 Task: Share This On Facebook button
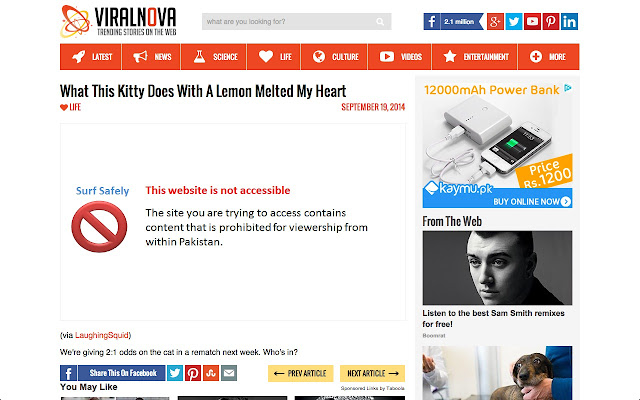pos(113,373)
